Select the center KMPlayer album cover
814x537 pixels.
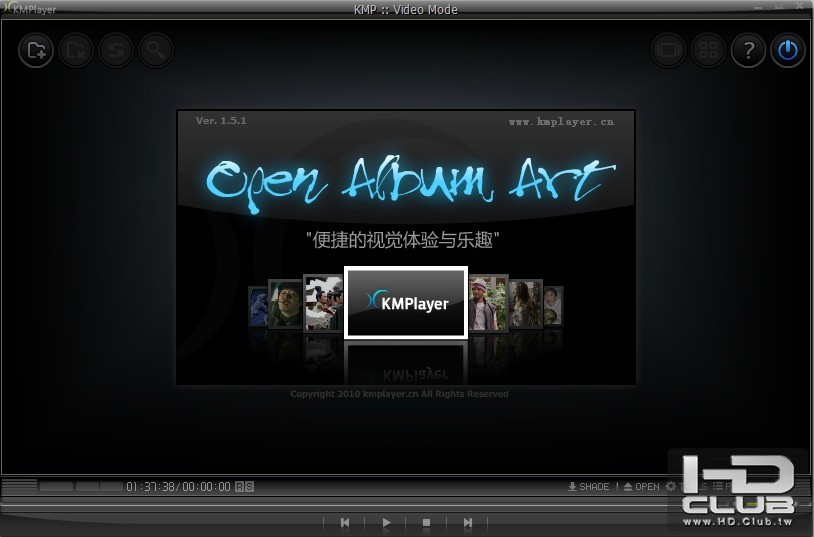[406, 303]
